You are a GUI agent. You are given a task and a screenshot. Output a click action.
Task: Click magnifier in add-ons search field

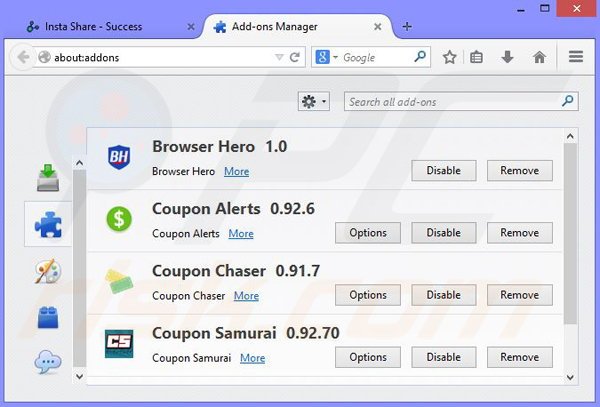click(x=567, y=101)
